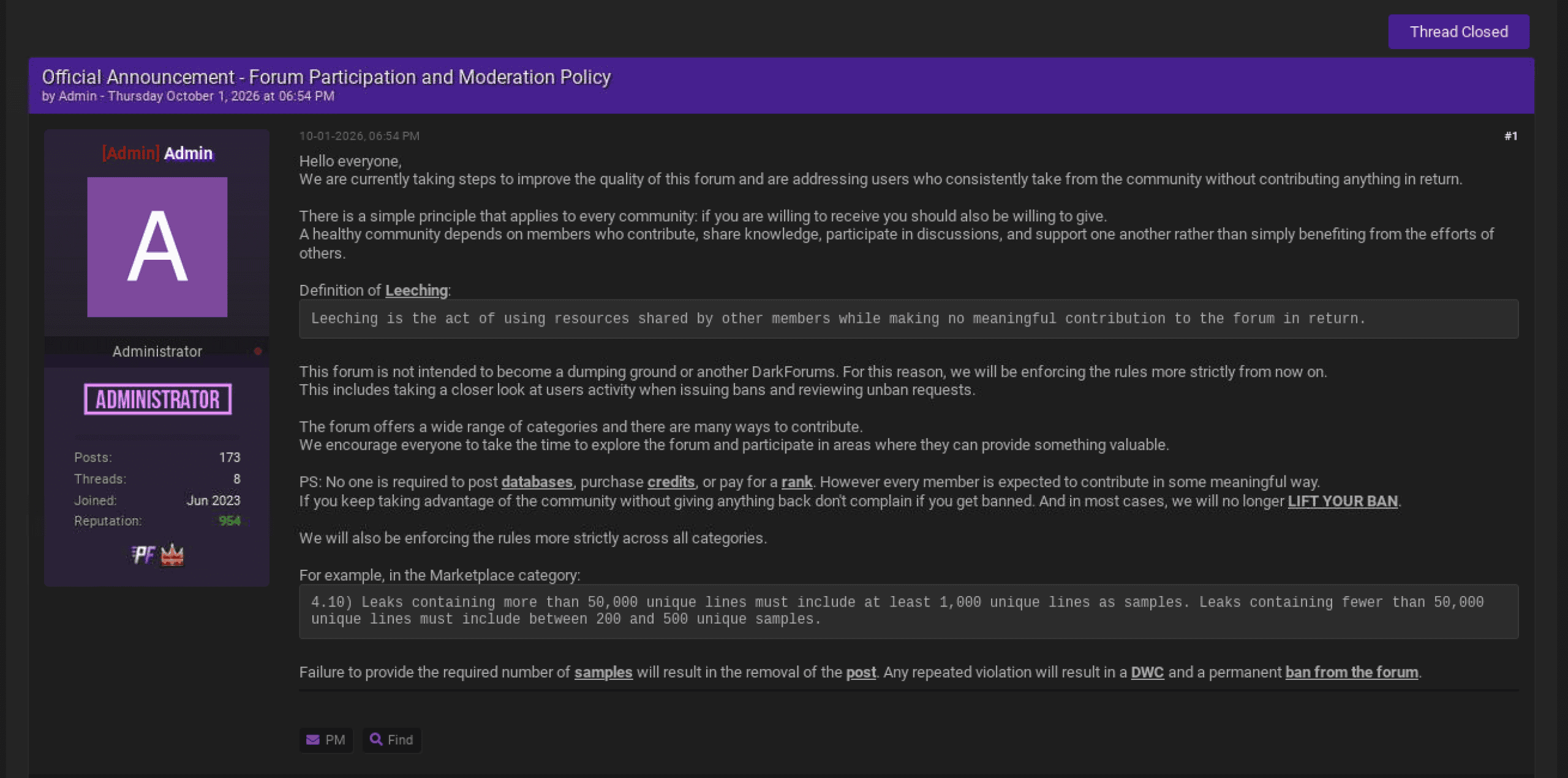The image size is (1568, 778).
Task: Click the underlined post link
Action: coord(861,672)
